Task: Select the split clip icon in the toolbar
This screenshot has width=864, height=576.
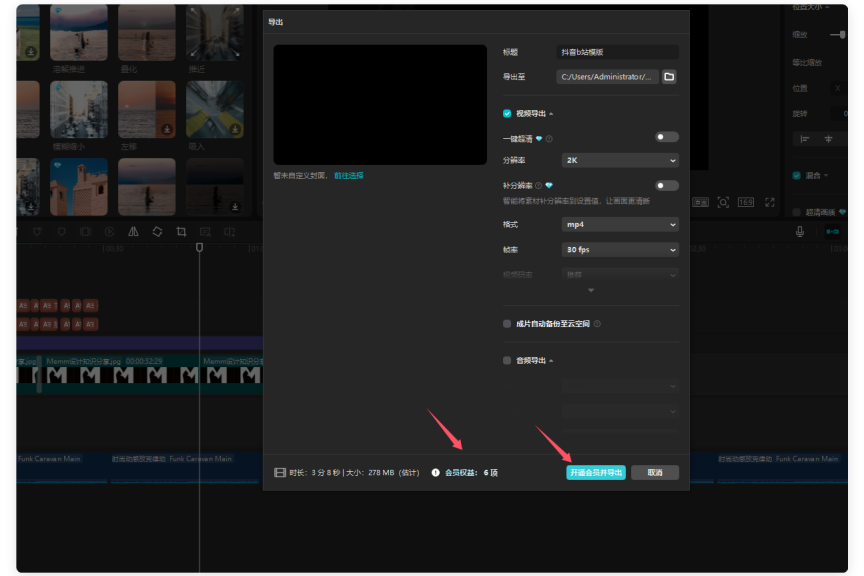Action: [229, 232]
